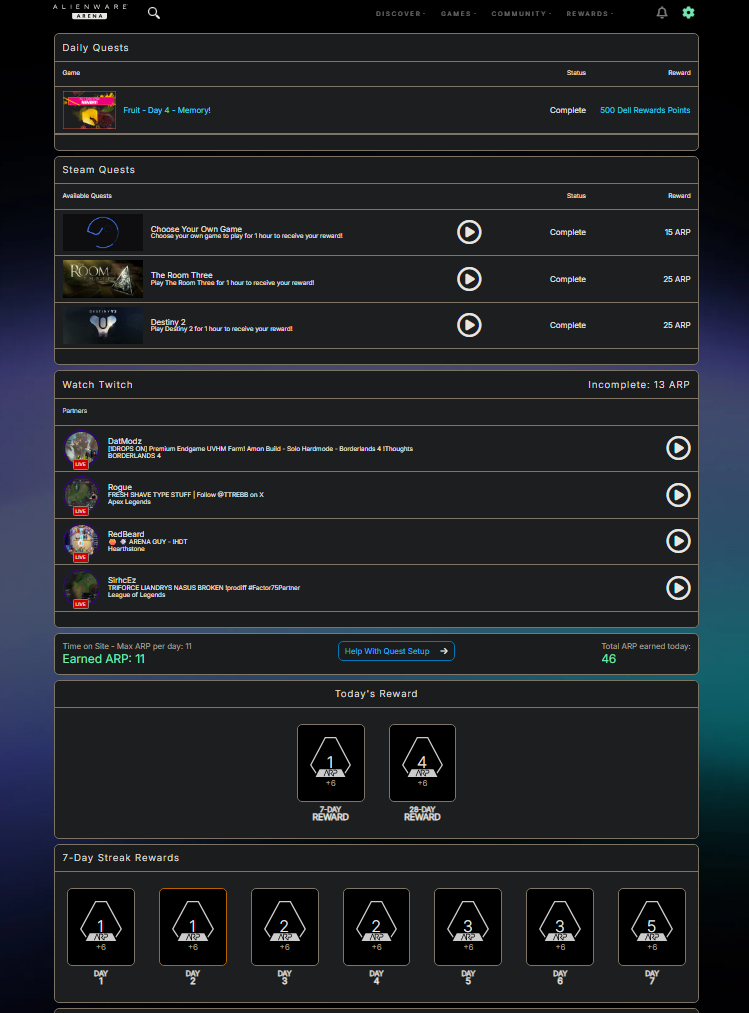The height and width of the screenshot is (1013, 749).
Task: Click Help With Quest Setup button
Action: click(396, 651)
